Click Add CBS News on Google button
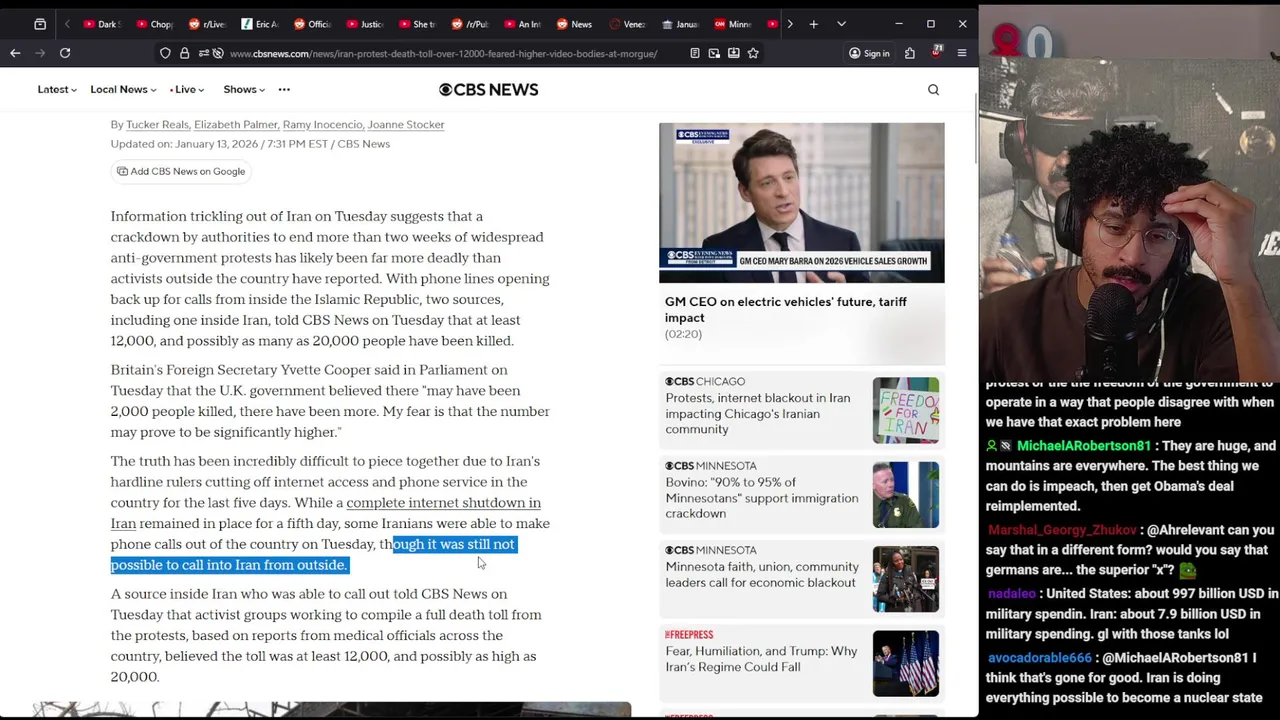 click(181, 171)
